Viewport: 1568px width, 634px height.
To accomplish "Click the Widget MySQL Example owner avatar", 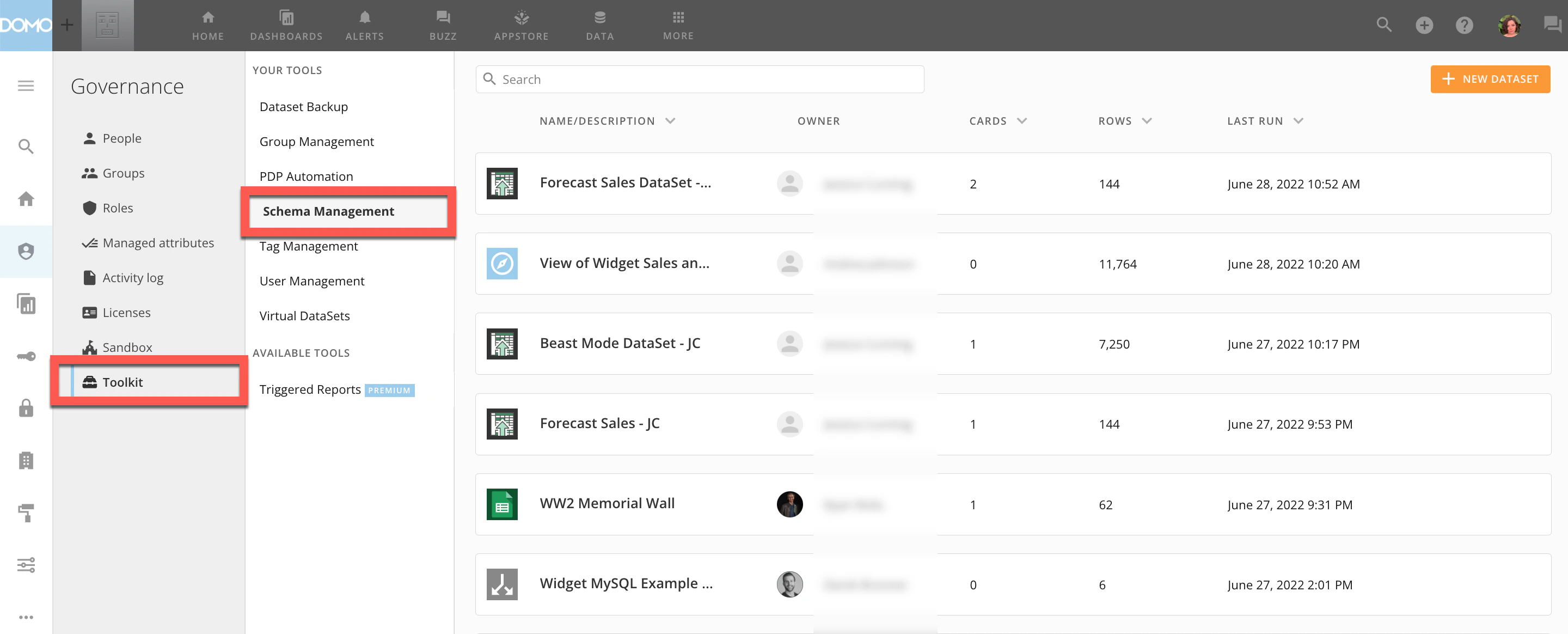I will pos(789,584).
